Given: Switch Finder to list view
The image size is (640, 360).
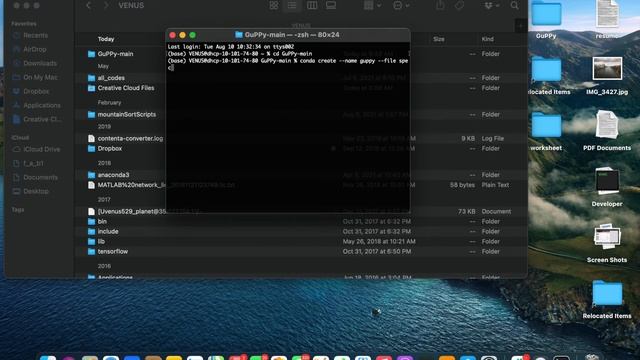Looking at the screenshot, I should (x=292, y=5).
